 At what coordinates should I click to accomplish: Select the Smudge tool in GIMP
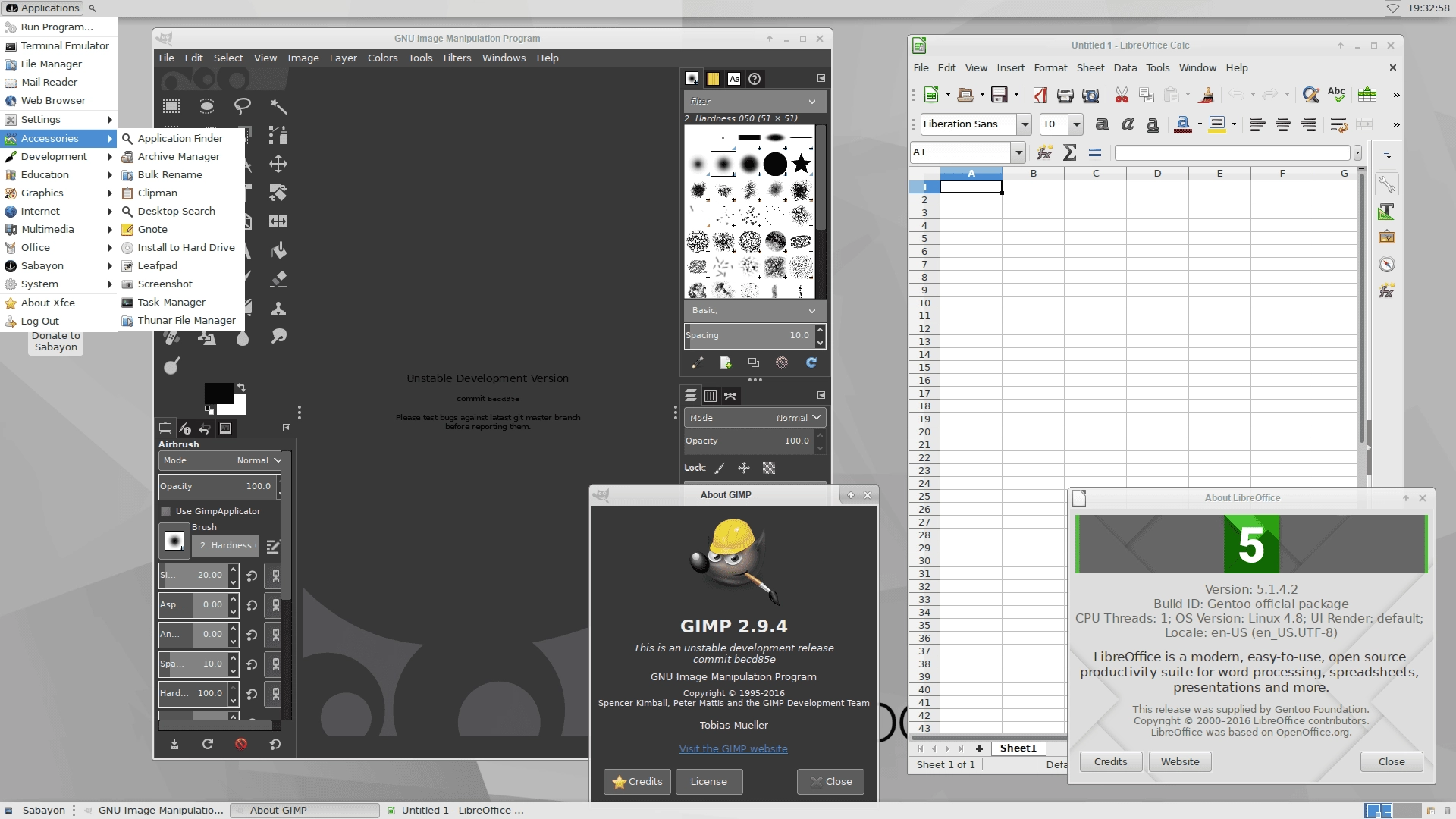[278, 337]
